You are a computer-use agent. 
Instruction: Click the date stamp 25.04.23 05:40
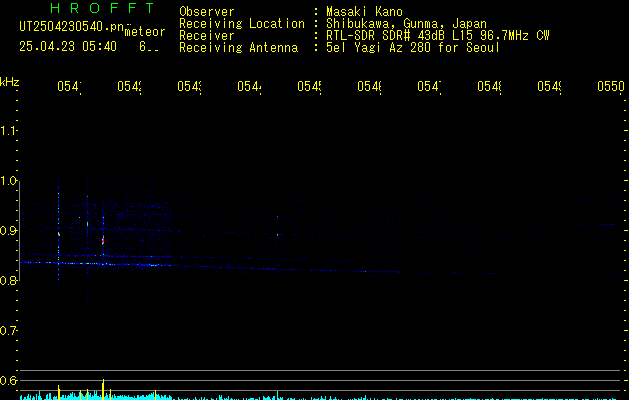click(68, 47)
